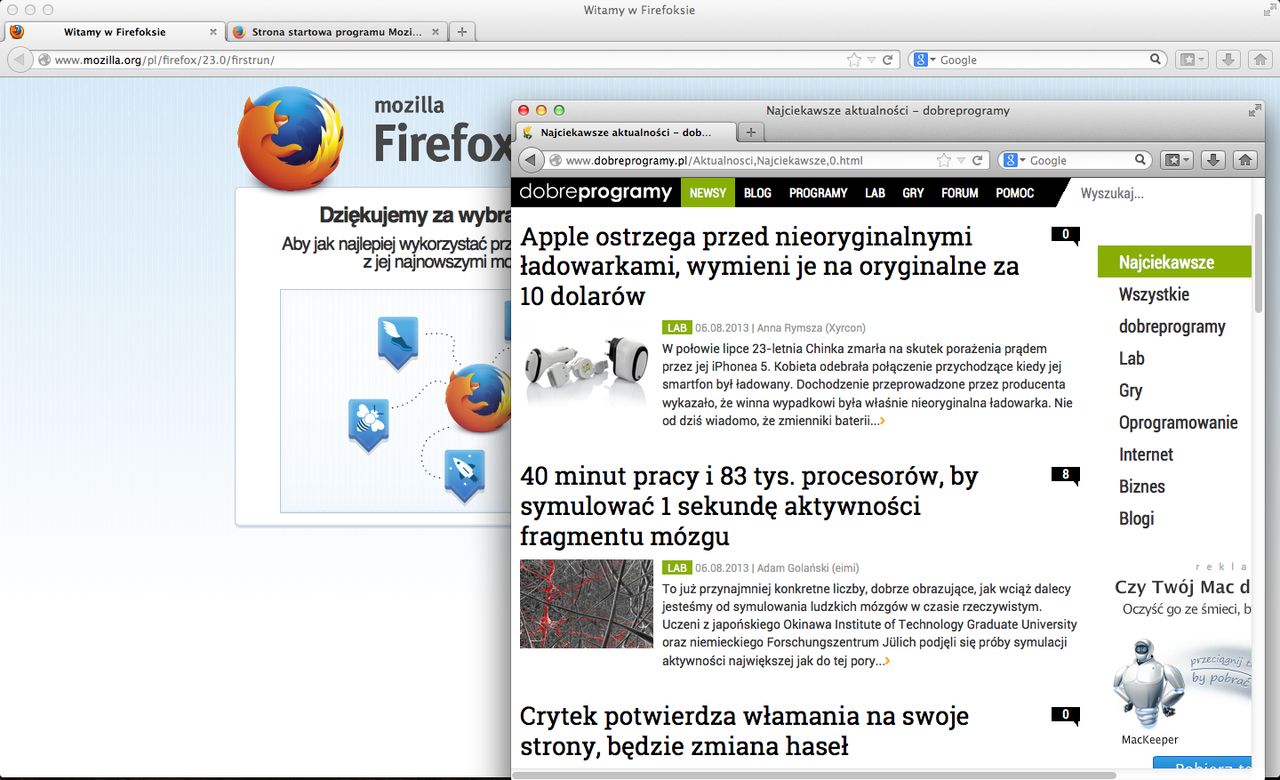Click the dobreprogramy site logo
Viewport: 1280px width, 780px height.
[596, 192]
